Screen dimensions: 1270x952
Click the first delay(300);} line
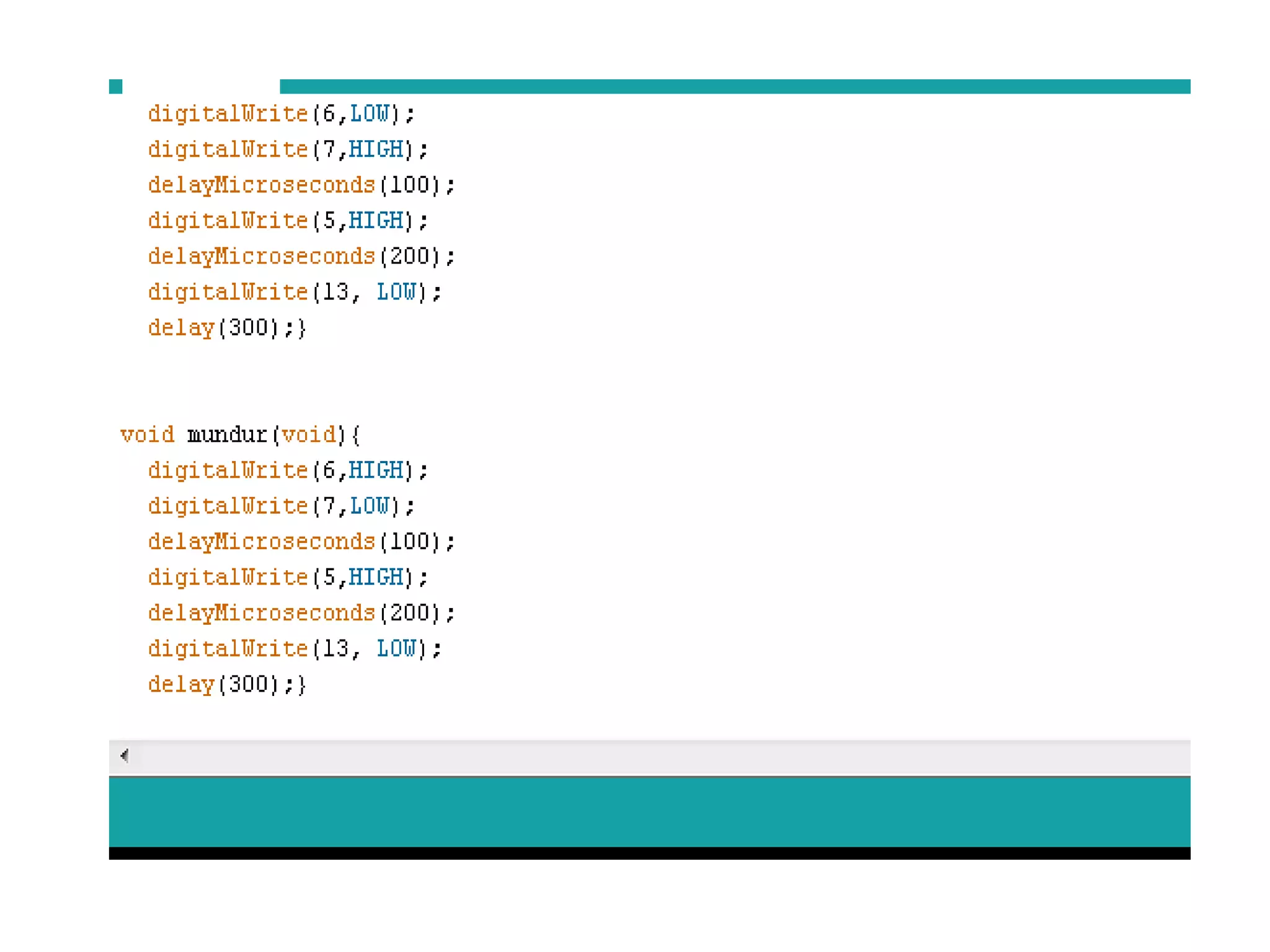[227, 327]
